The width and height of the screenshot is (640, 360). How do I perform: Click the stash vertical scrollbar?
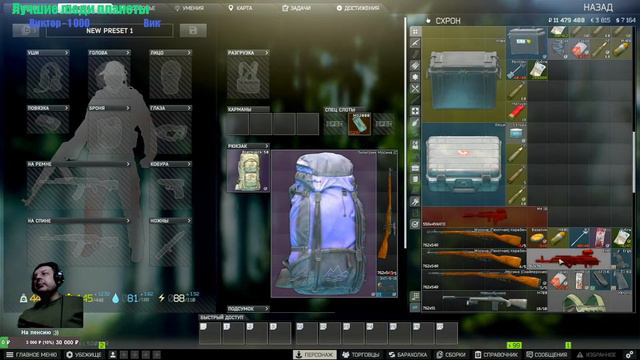(x=633, y=163)
